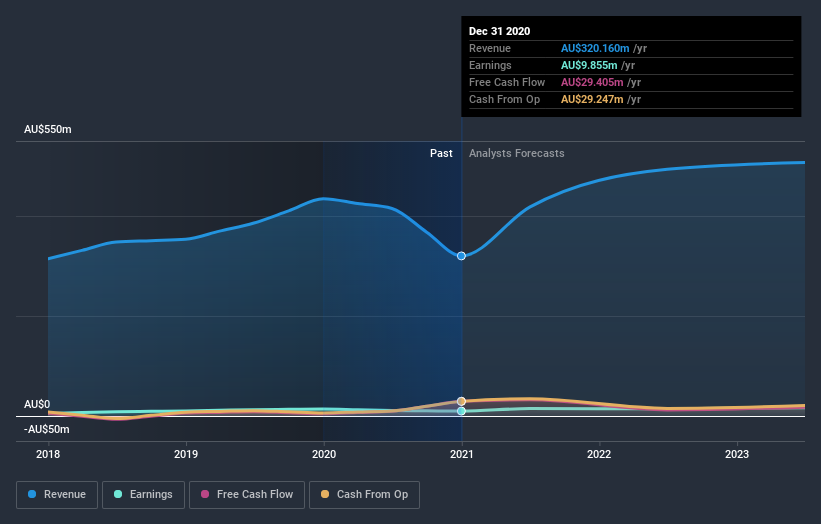Toggle the Free Cash Flow legend button

(247, 495)
